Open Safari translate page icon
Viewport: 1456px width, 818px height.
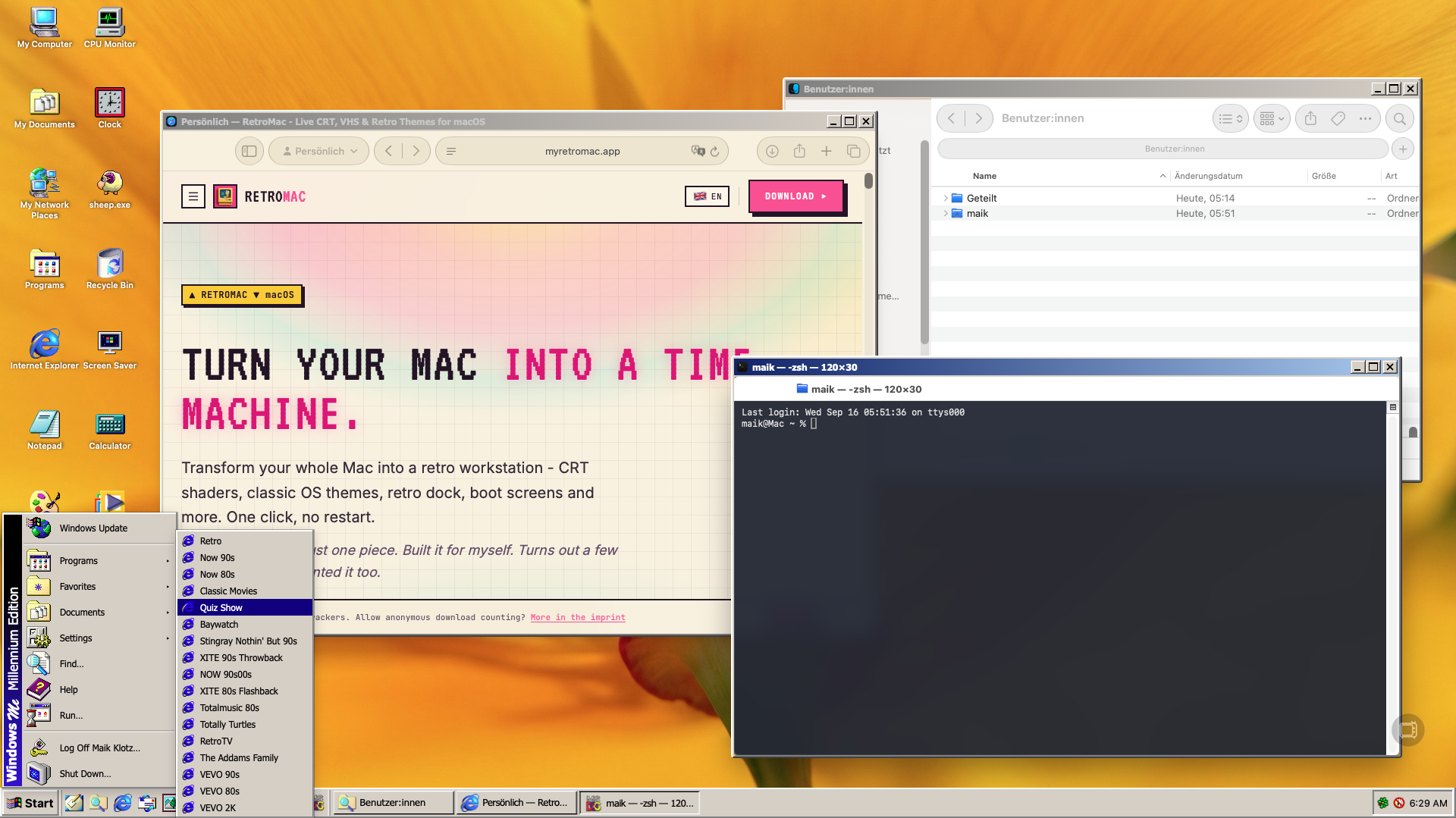pyautogui.click(x=698, y=151)
